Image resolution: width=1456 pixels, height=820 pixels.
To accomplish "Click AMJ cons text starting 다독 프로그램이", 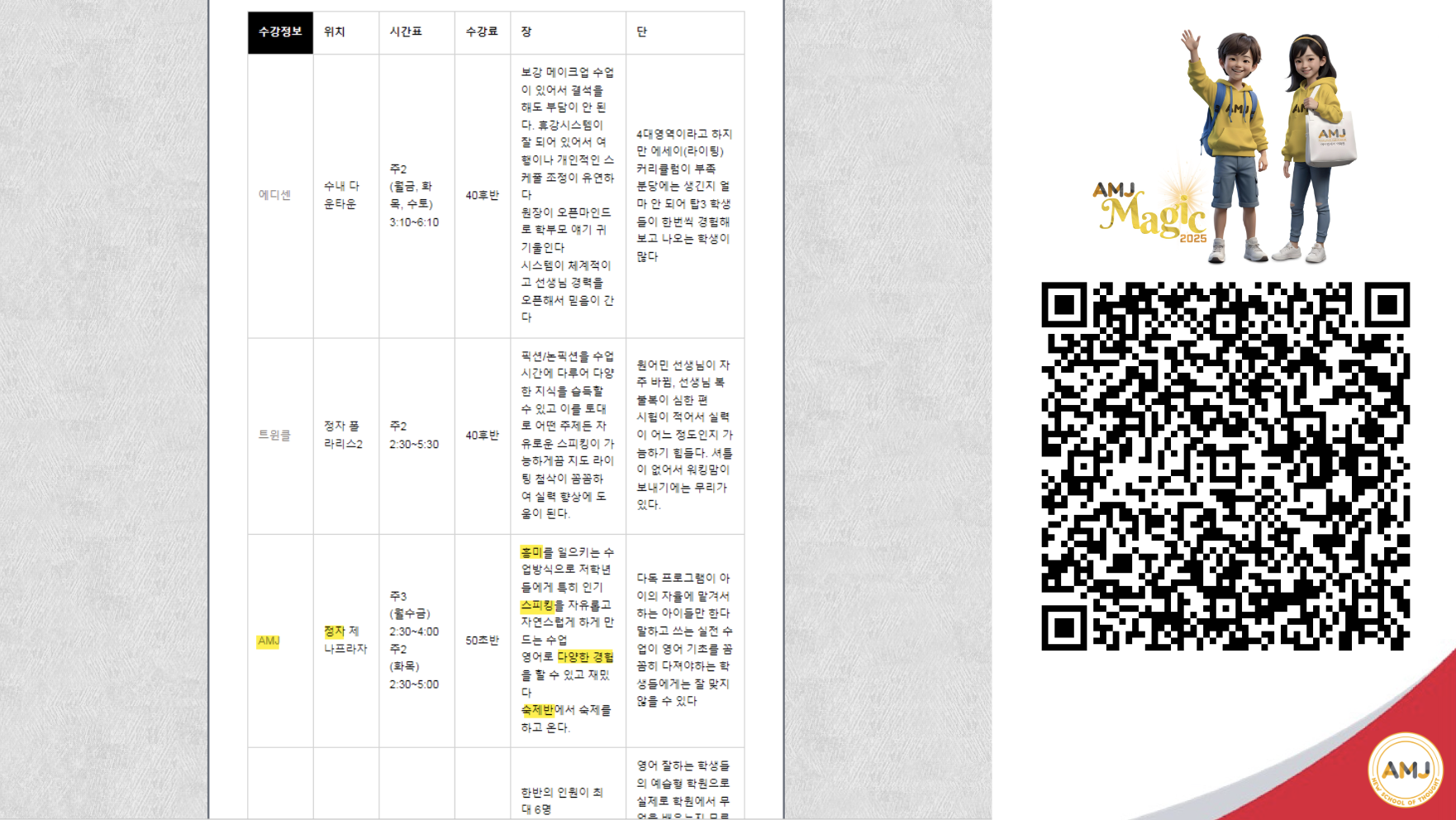I will [684, 640].
